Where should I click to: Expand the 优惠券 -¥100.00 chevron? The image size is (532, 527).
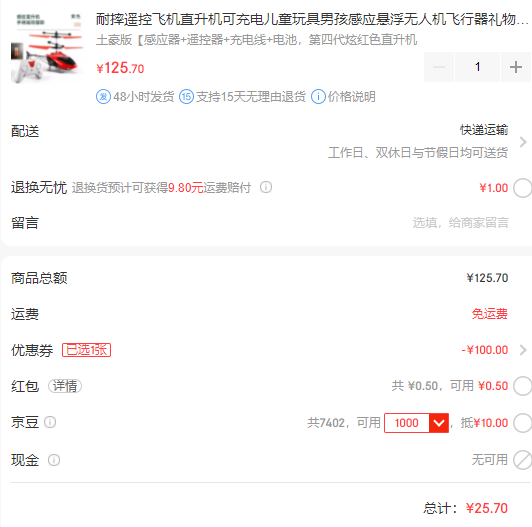click(523, 350)
